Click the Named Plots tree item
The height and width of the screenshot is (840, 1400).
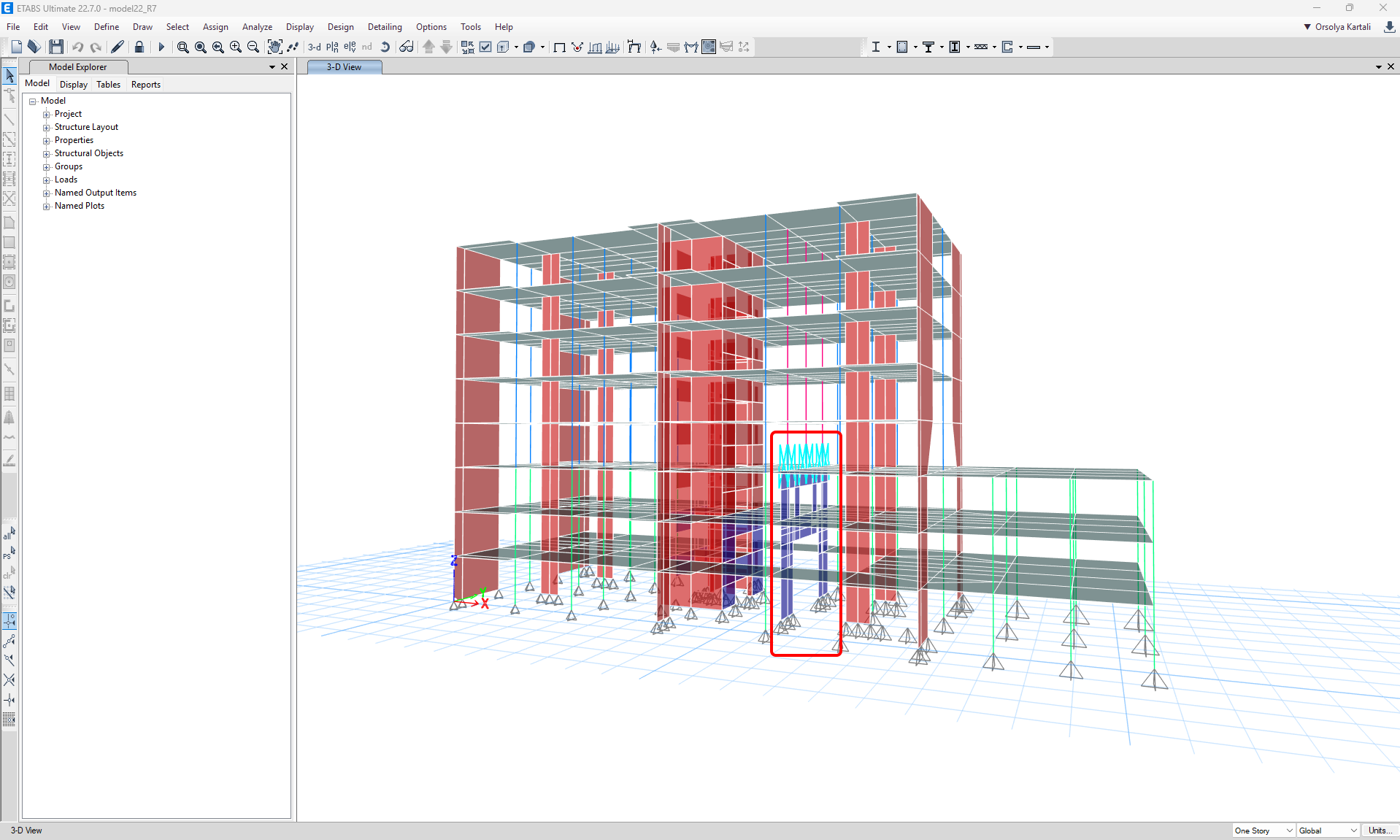(x=79, y=206)
